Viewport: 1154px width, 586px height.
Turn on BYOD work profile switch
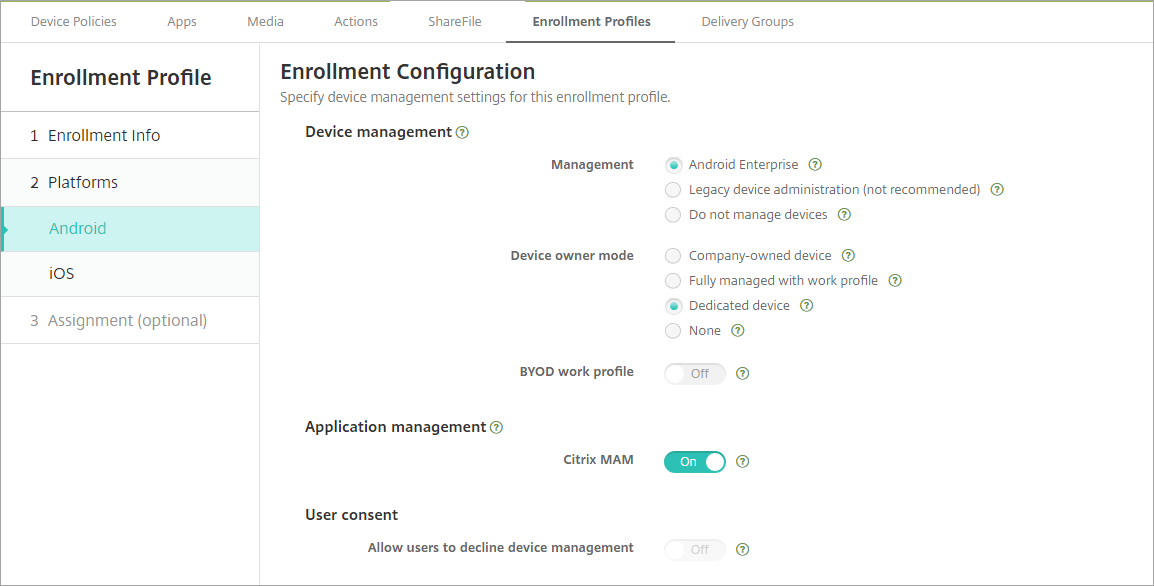coord(694,374)
